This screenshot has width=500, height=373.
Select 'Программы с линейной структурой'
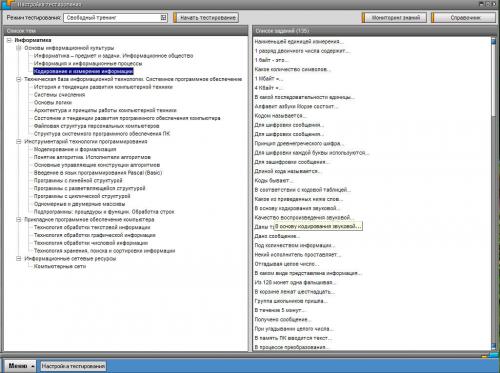pos(78,181)
